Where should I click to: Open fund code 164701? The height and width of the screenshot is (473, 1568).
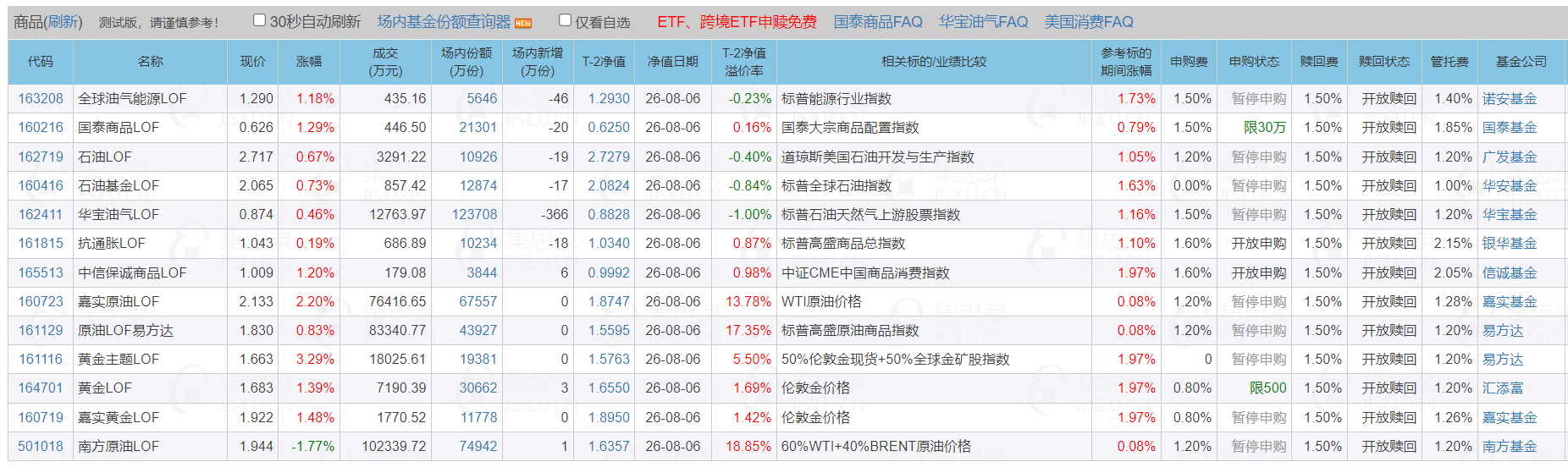click(x=41, y=388)
